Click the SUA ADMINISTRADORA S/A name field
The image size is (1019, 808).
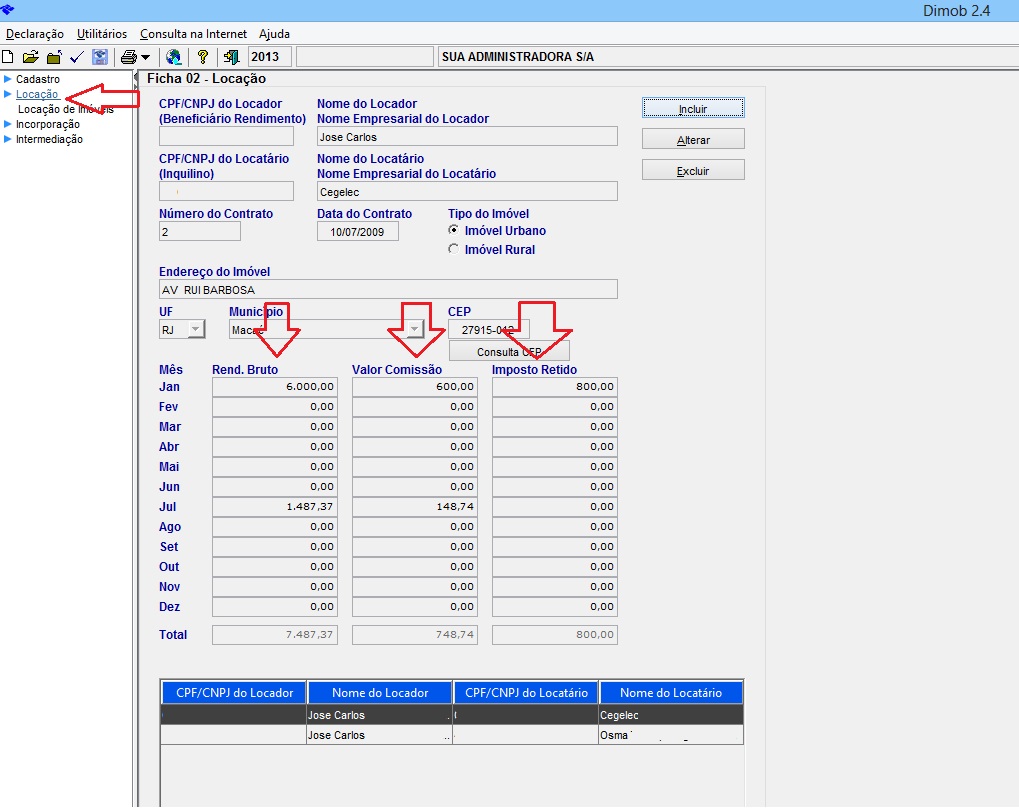click(x=728, y=57)
